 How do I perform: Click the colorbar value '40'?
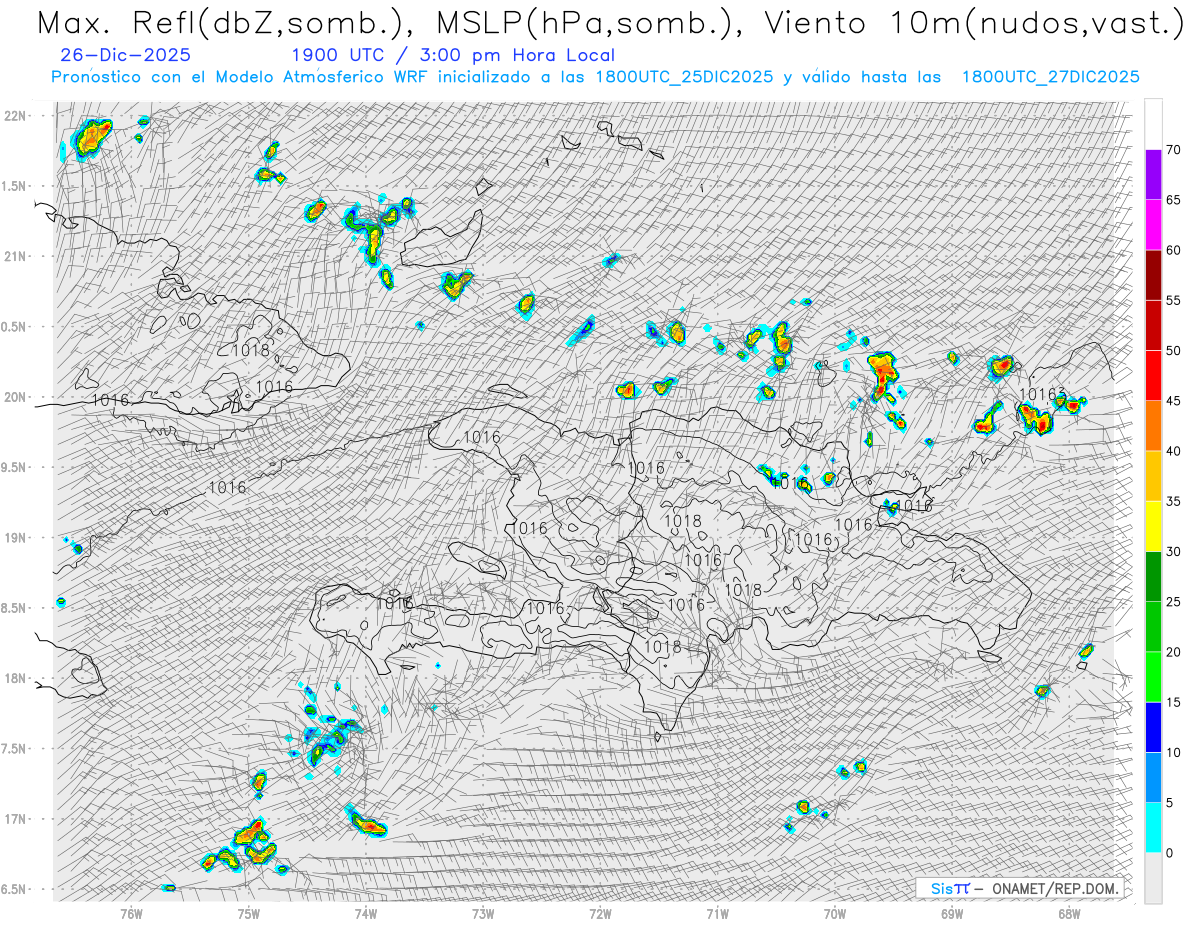(1174, 451)
